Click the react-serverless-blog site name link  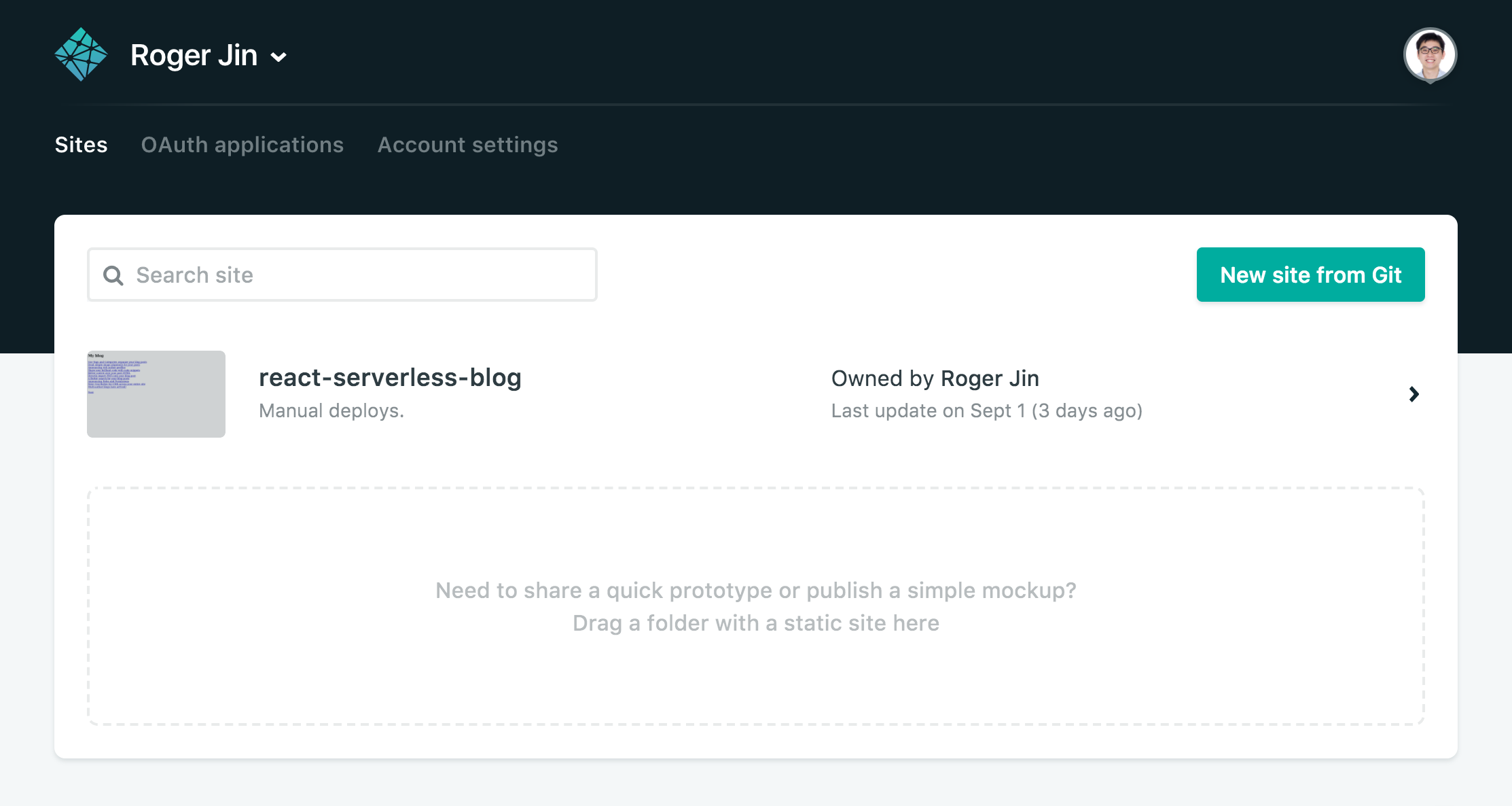(x=390, y=378)
